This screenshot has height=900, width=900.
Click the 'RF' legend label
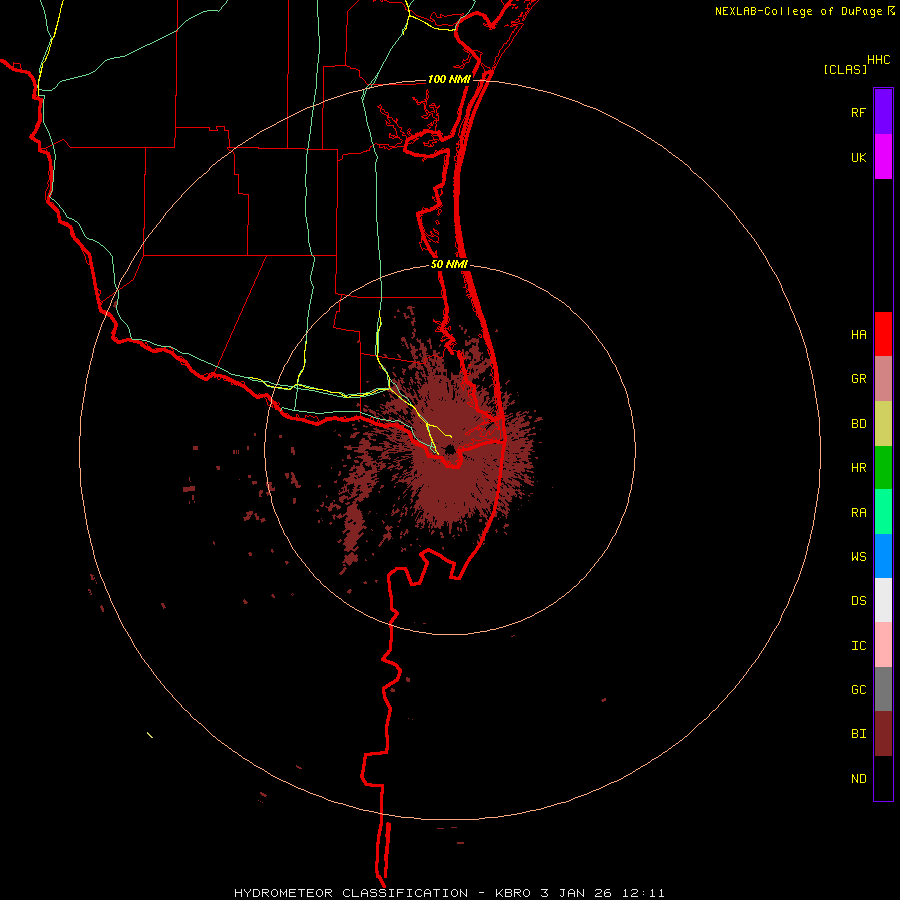tap(858, 113)
